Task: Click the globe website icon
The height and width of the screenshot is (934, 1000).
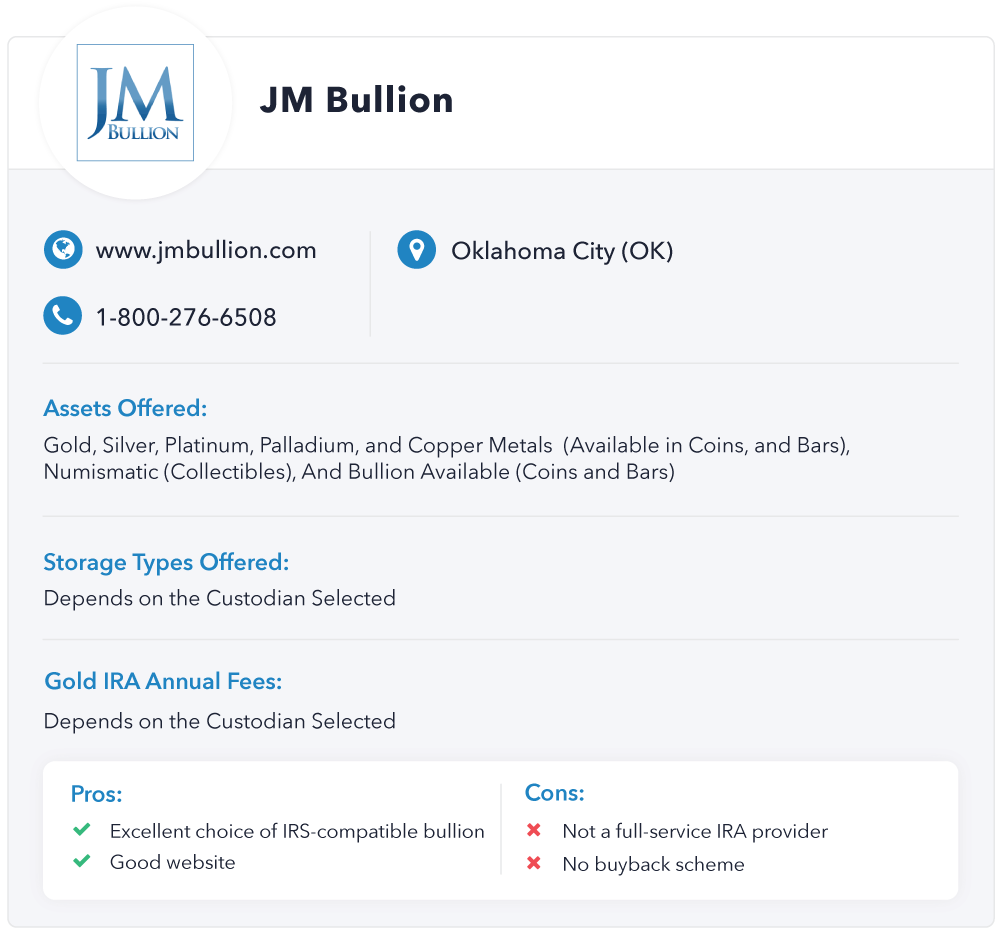Action: [63, 249]
